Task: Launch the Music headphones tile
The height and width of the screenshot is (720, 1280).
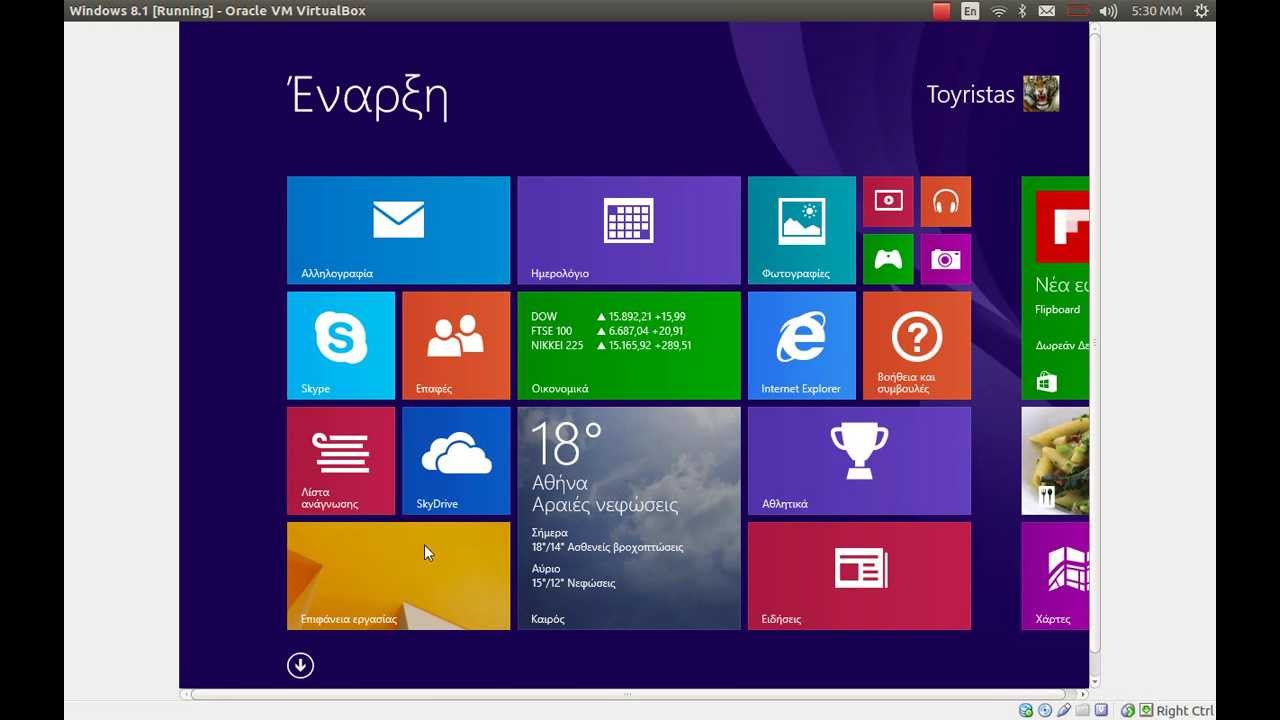Action: (x=946, y=202)
